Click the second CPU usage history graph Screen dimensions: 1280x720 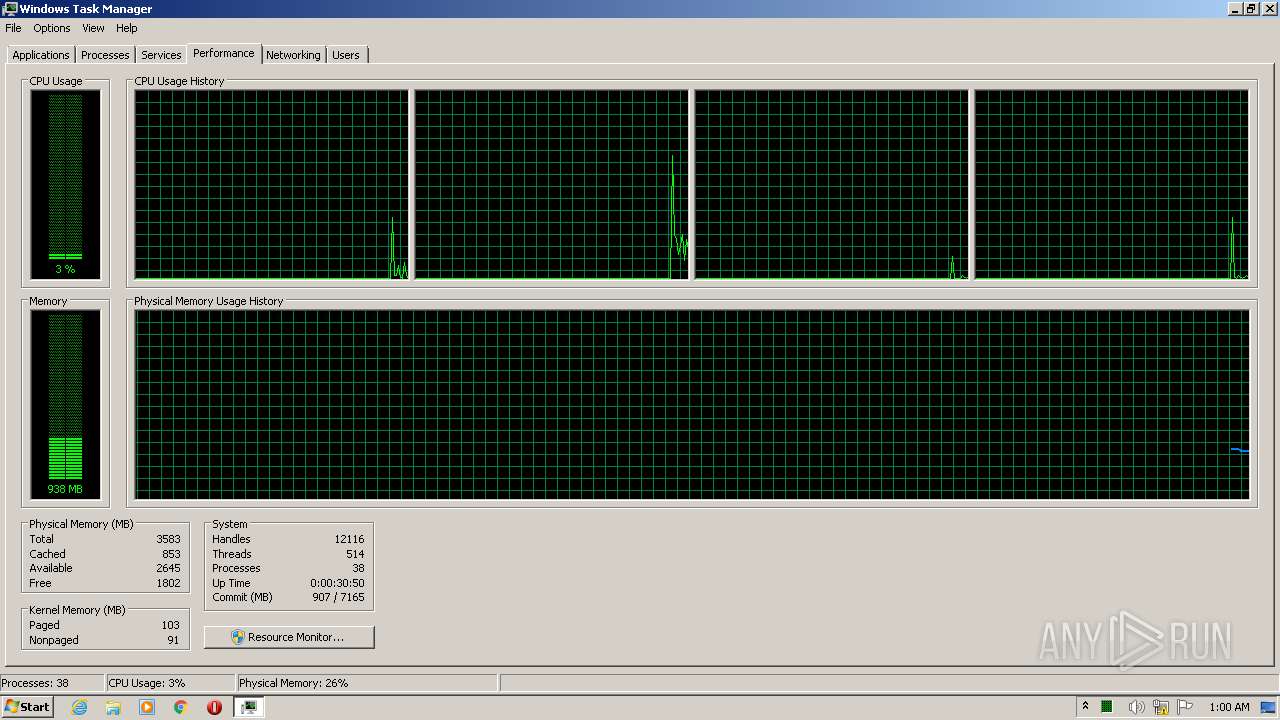tap(551, 184)
